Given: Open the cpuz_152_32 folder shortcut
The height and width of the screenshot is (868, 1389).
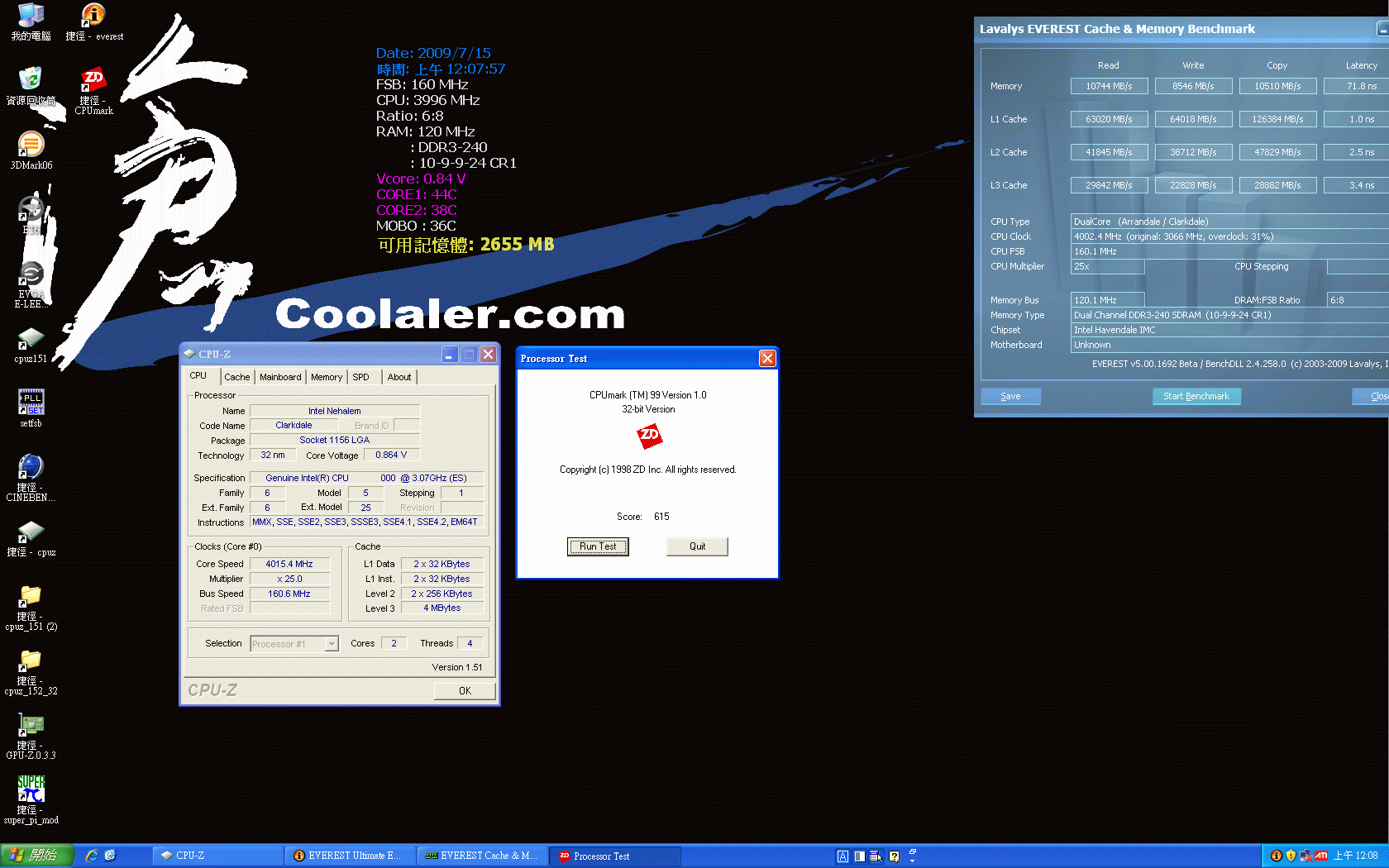Looking at the screenshot, I should point(31,673).
